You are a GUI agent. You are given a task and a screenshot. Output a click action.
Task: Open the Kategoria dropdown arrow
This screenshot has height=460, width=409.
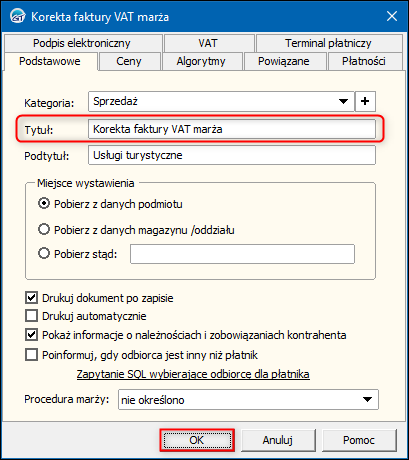click(343, 101)
